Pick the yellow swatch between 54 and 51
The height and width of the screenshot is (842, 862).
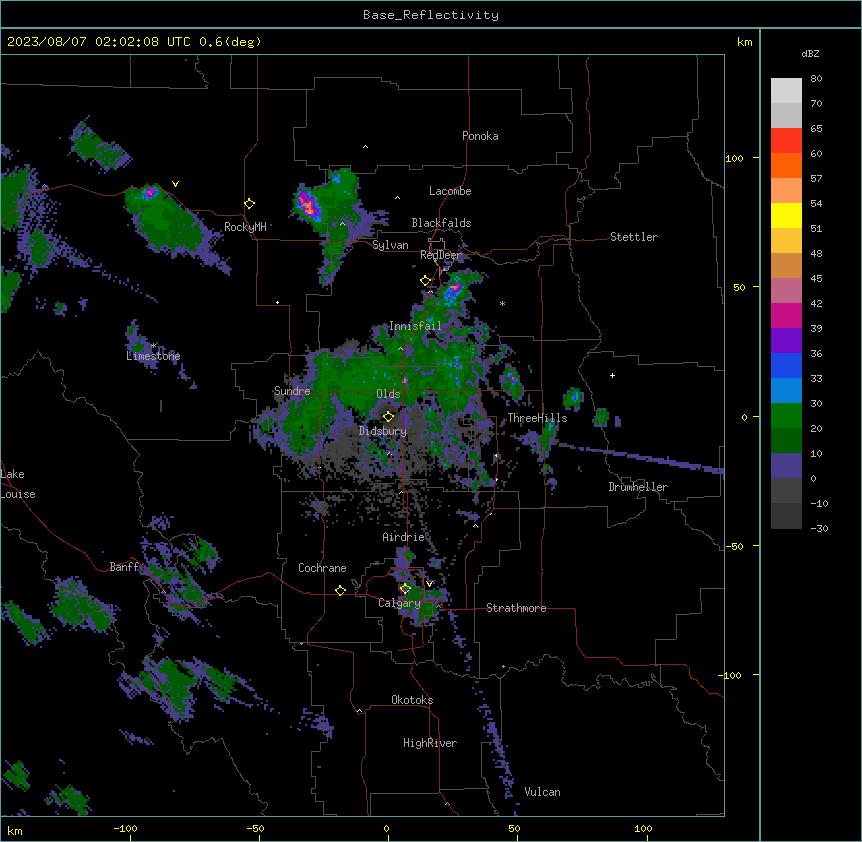(786, 215)
